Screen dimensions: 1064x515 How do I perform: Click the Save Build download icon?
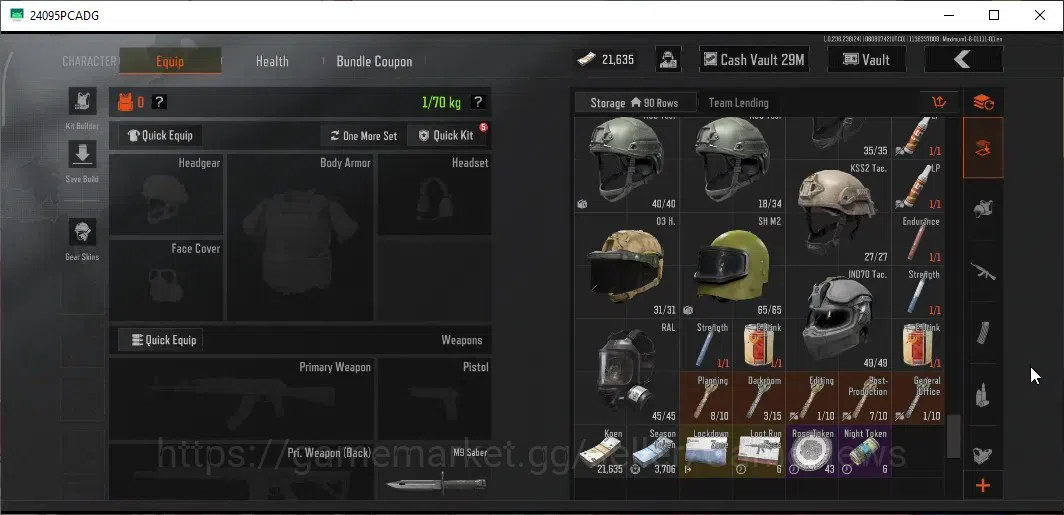pos(82,155)
